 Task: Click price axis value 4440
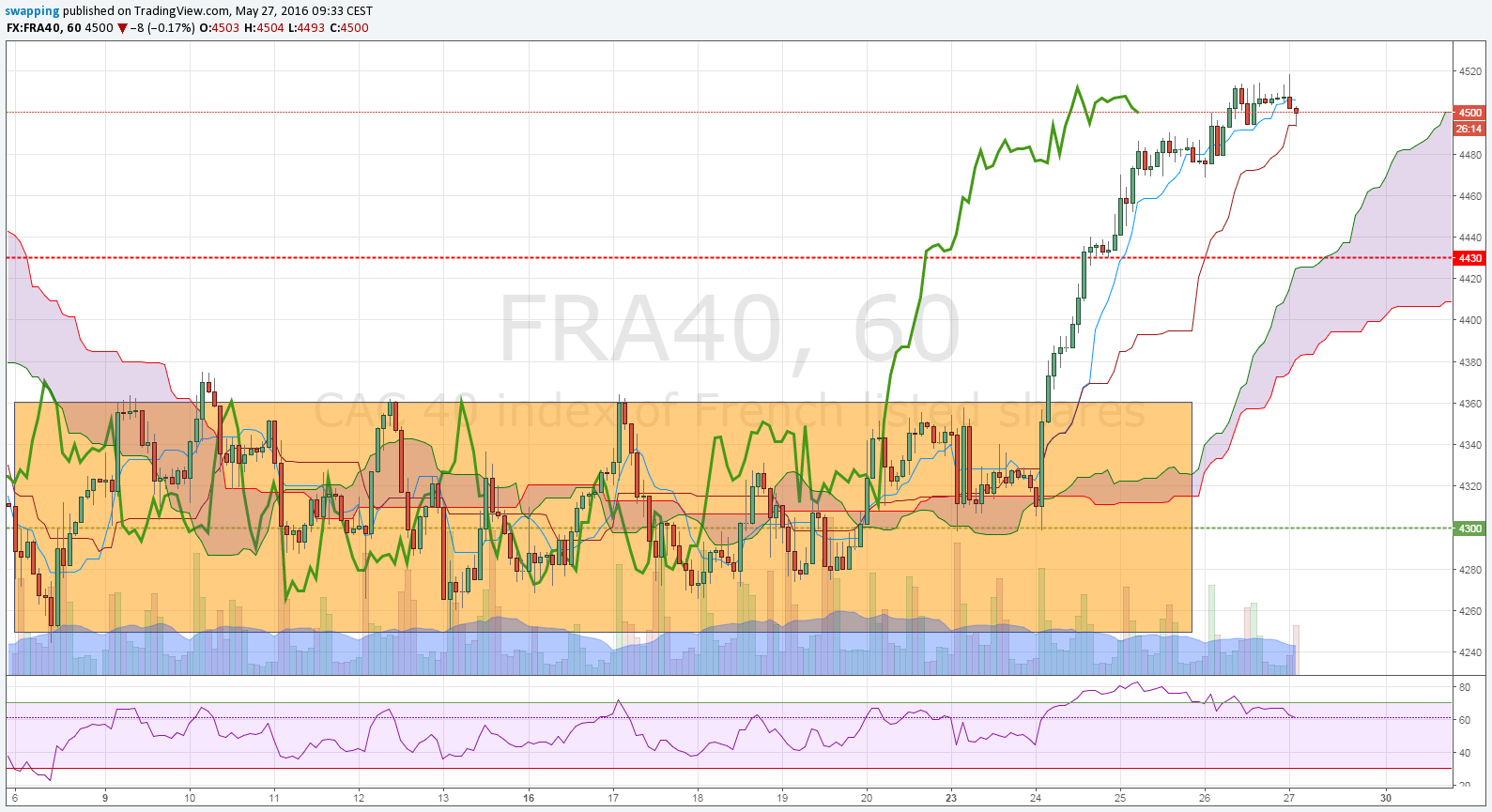[1469, 237]
